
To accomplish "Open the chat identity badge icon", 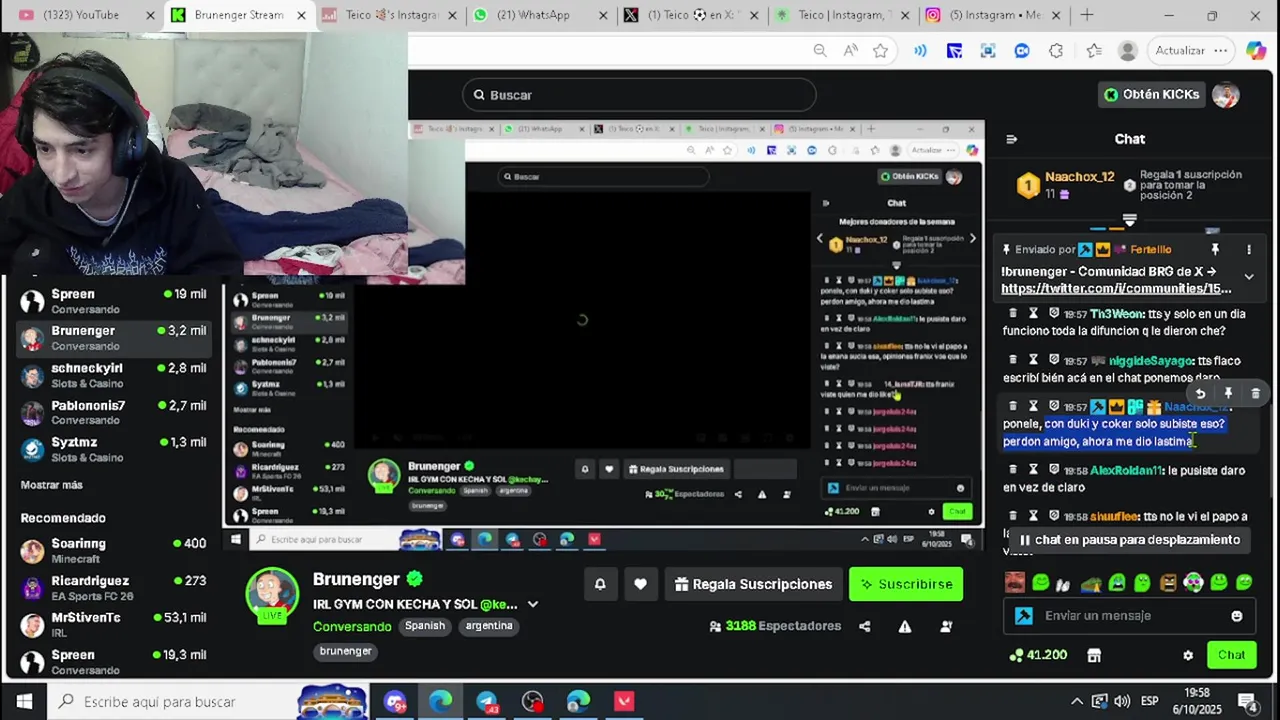I will 1024,616.
